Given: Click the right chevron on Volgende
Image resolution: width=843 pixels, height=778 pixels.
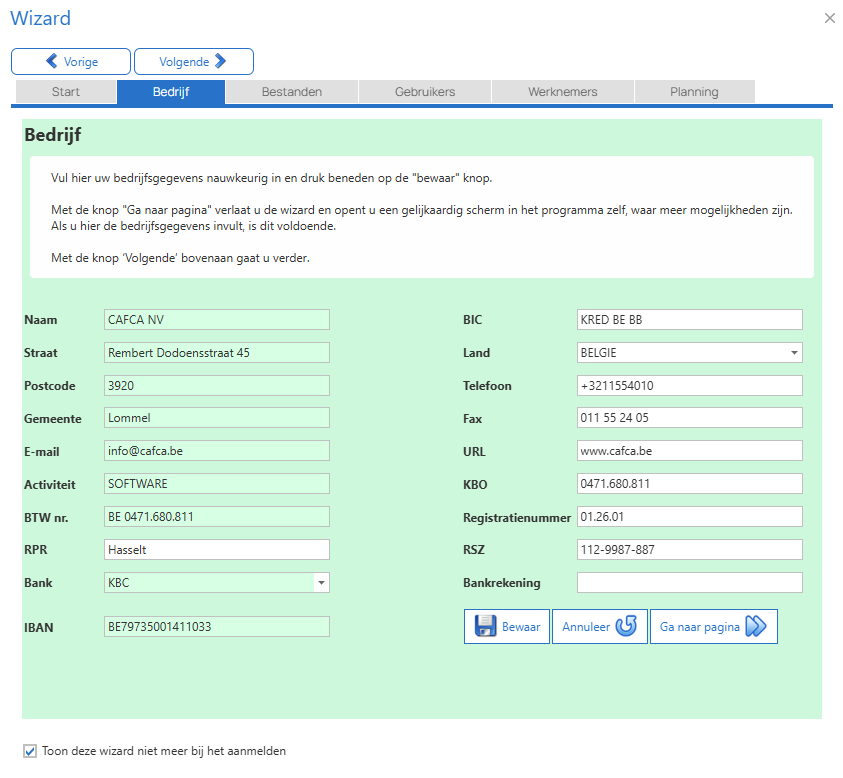Looking at the screenshot, I should pos(220,61).
